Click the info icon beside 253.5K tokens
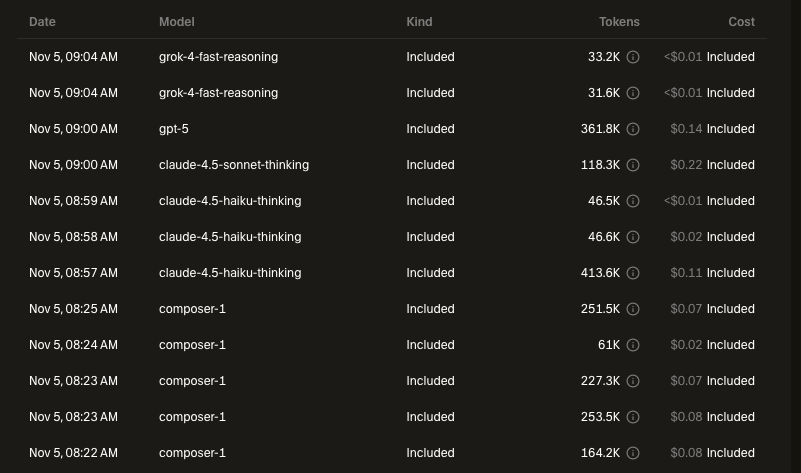801x473 pixels. pyautogui.click(x=633, y=417)
